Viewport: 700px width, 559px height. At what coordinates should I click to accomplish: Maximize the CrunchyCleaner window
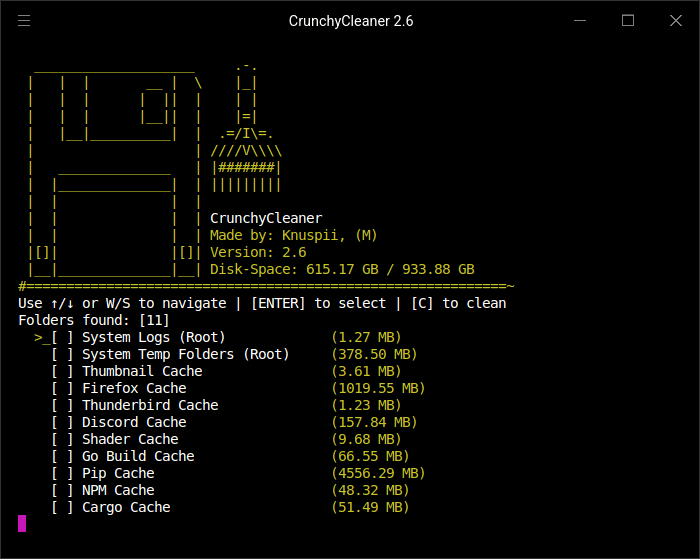pos(628,21)
